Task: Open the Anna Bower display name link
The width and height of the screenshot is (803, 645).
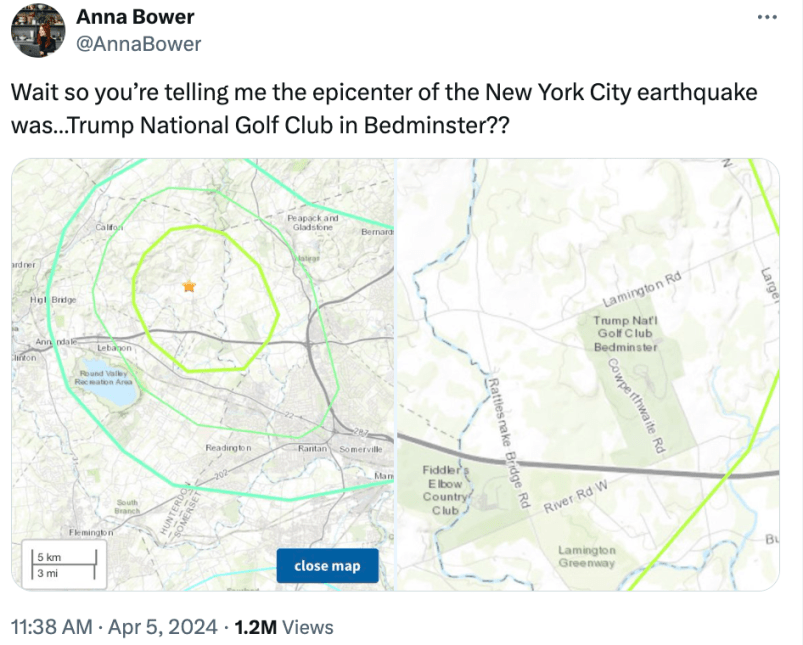Action: click(x=135, y=17)
